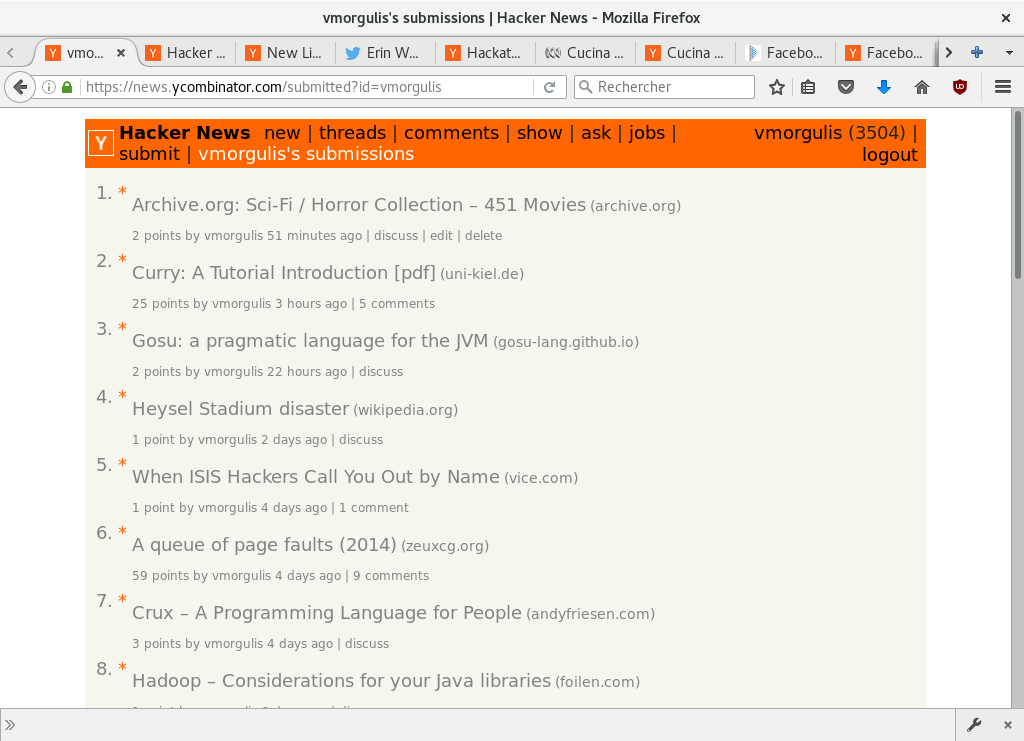Click the search magnifier icon

586,87
